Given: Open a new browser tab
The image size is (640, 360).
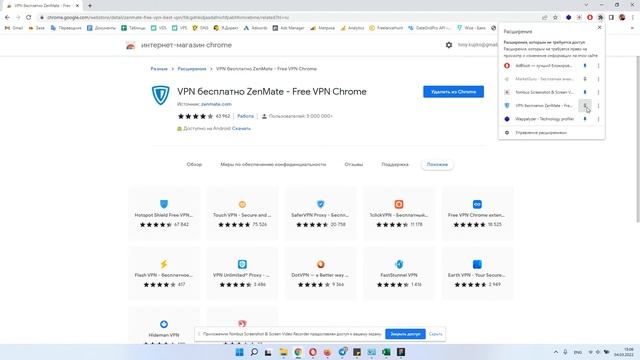Looking at the screenshot, I should 90,6.
